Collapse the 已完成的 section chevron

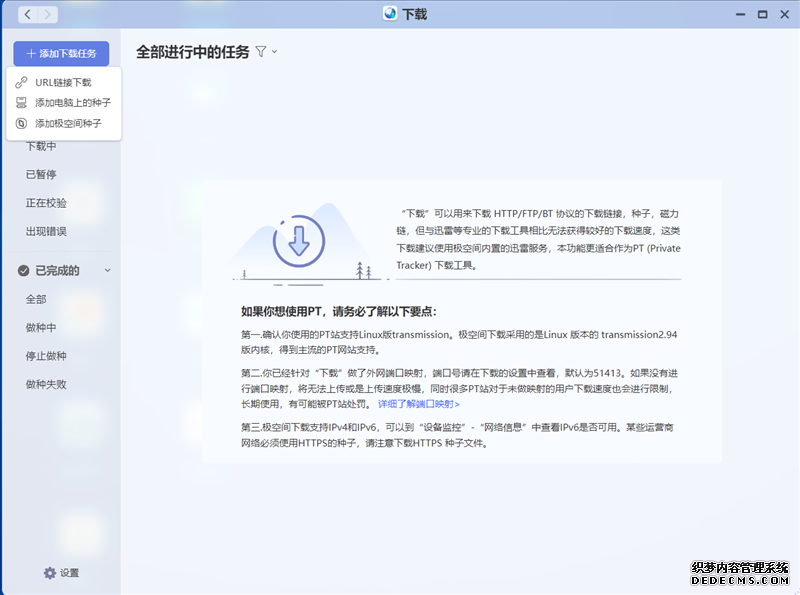[108, 270]
